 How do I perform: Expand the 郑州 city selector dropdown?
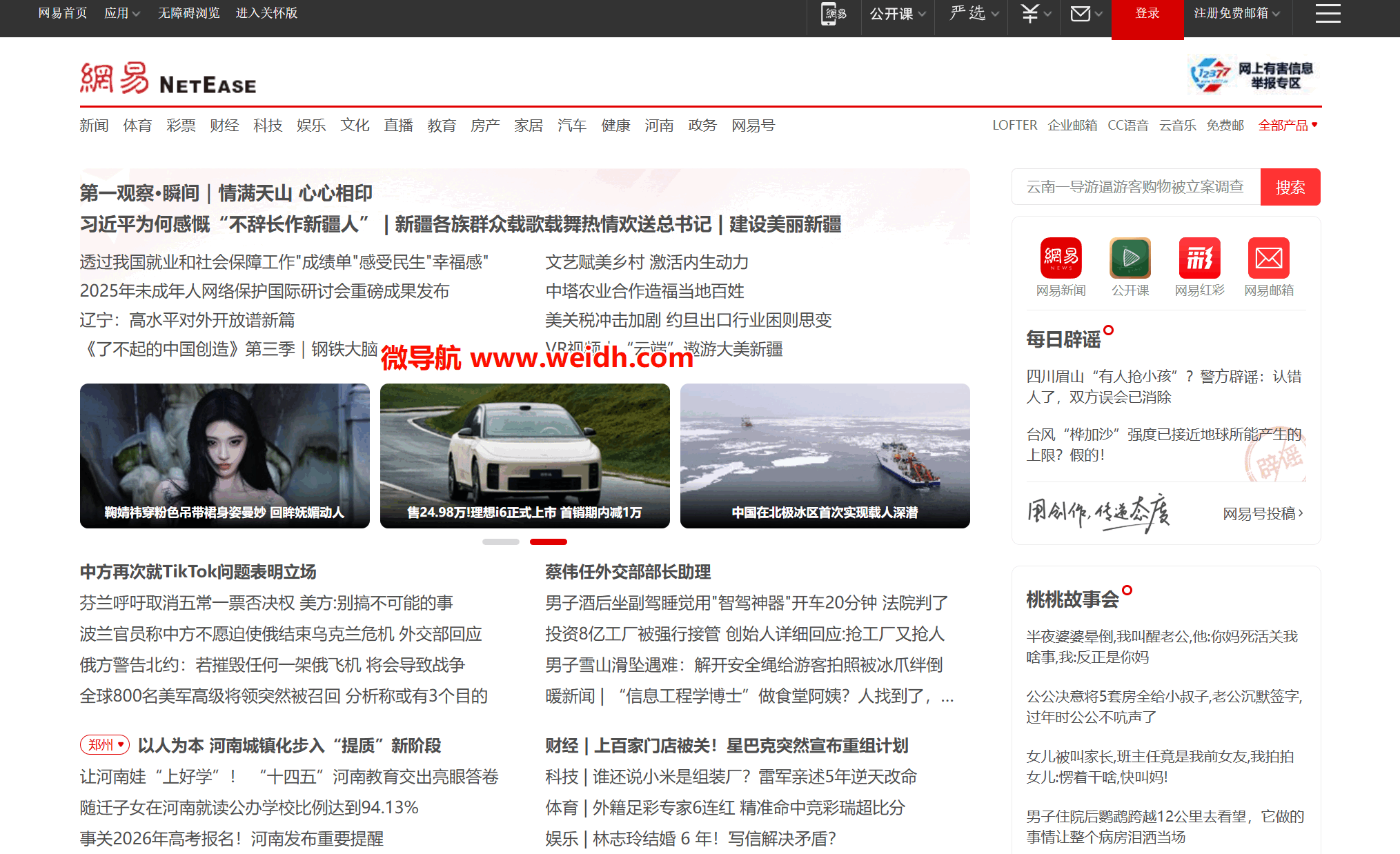[105, 745]
